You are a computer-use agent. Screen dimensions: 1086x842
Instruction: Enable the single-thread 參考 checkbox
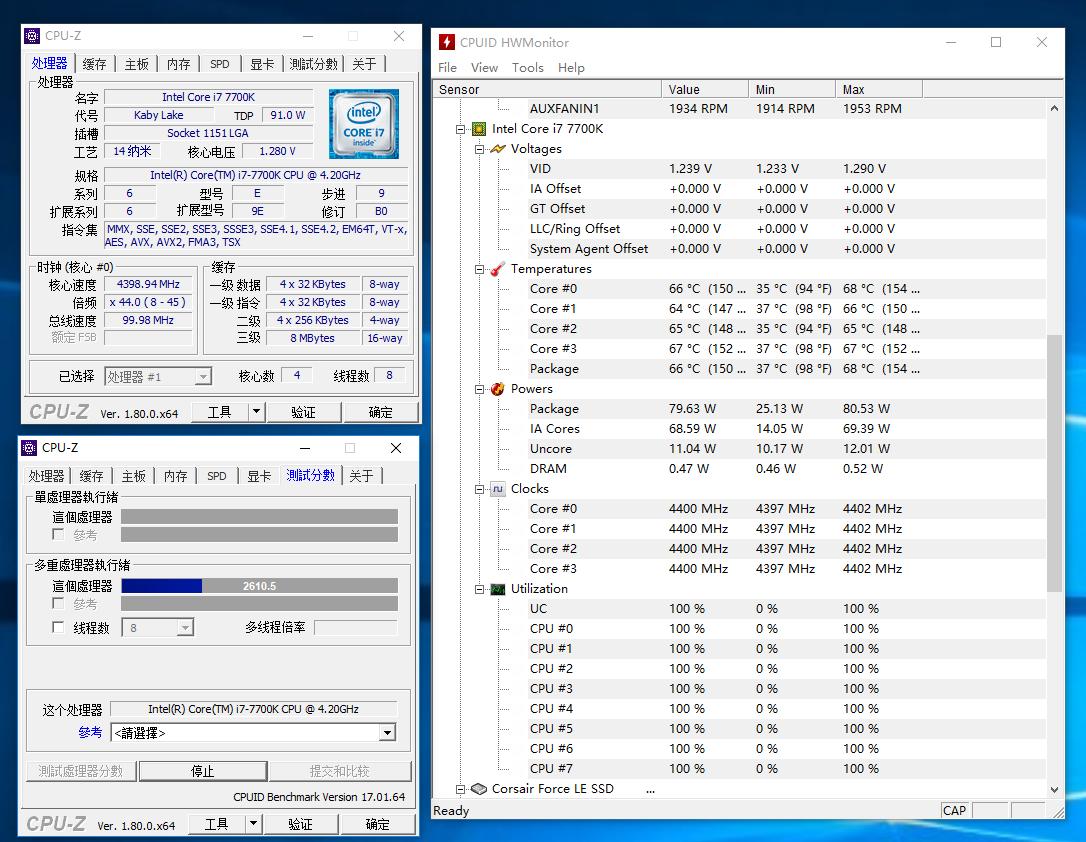point(58,535)
